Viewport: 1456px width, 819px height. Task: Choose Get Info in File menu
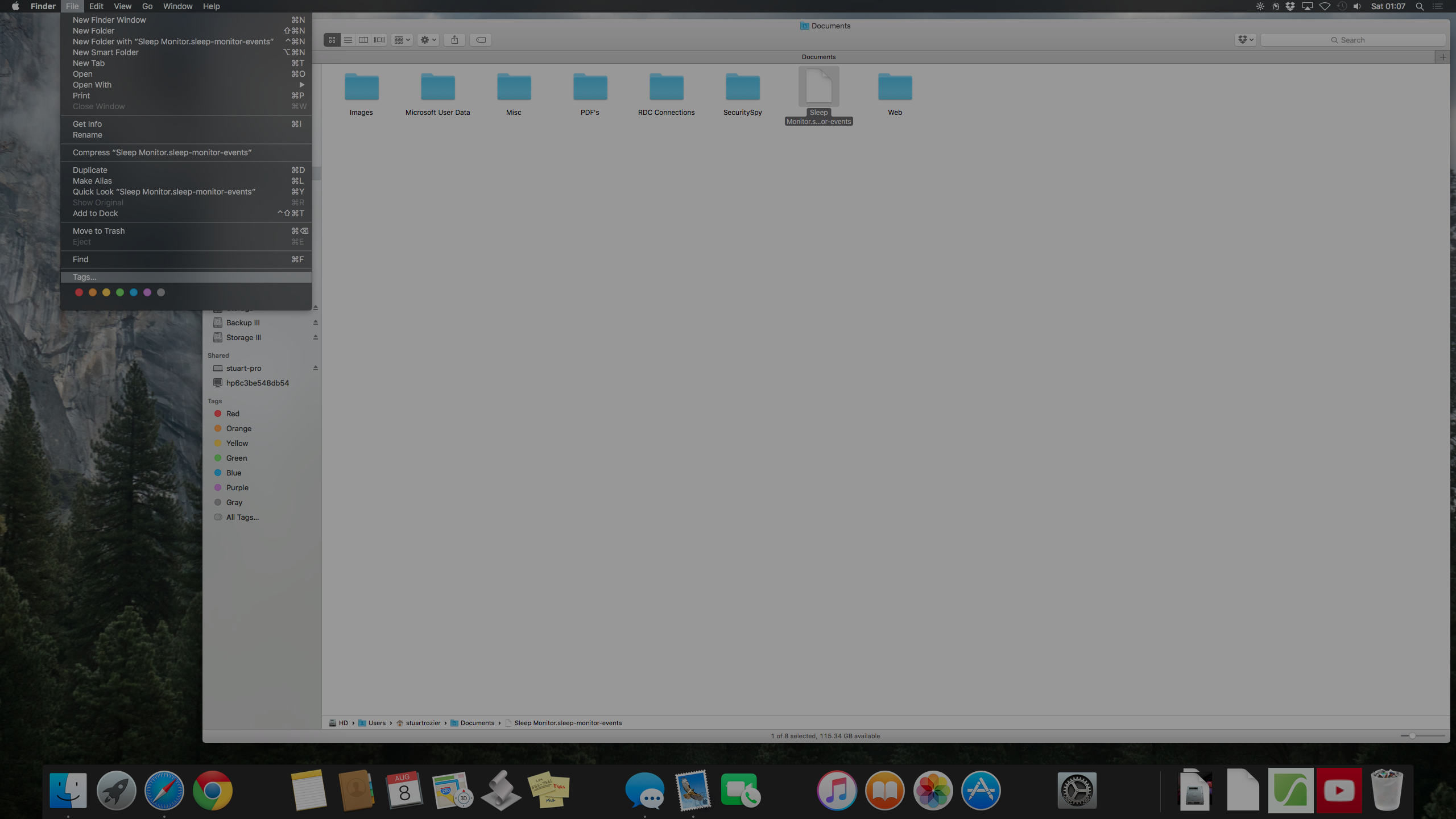point(187,124)
